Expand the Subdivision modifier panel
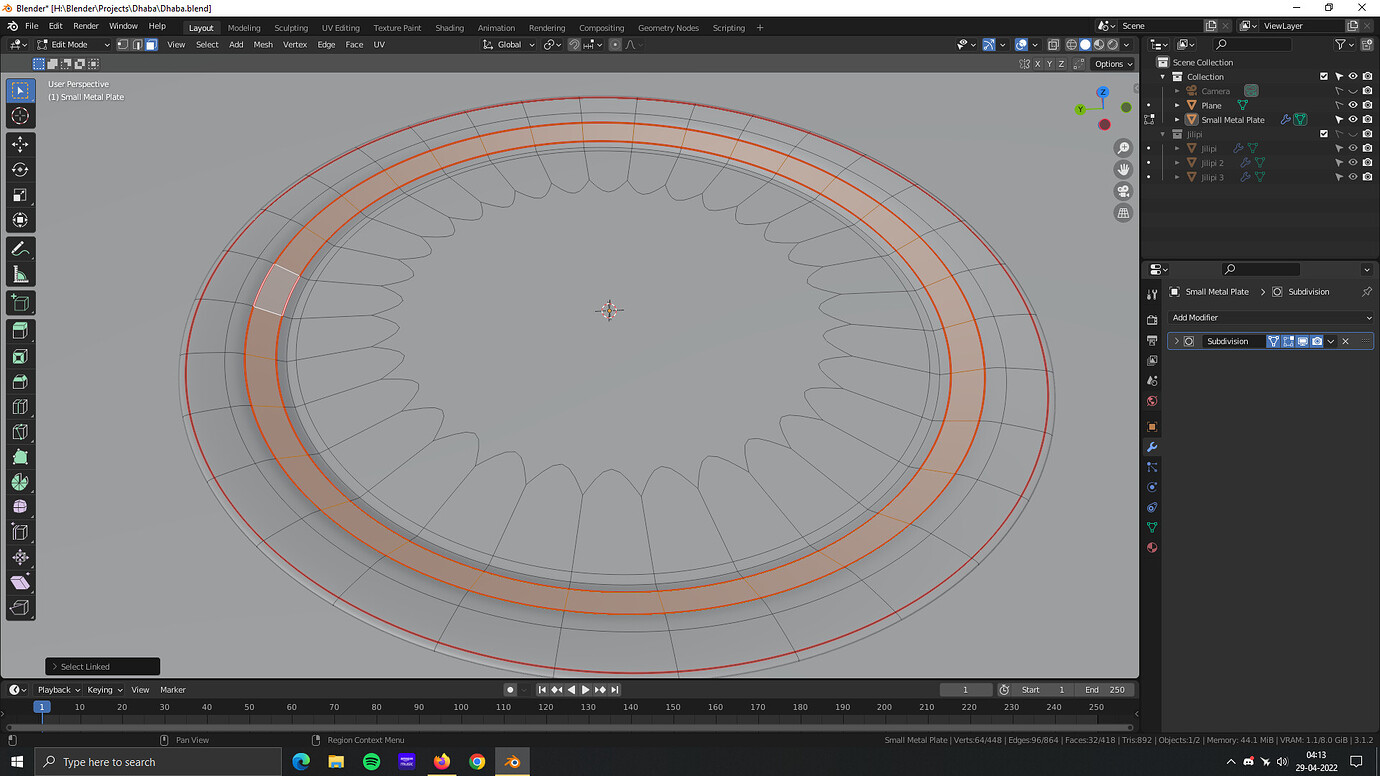The height and width of the screenshot is (776, 1380). 1176,341
